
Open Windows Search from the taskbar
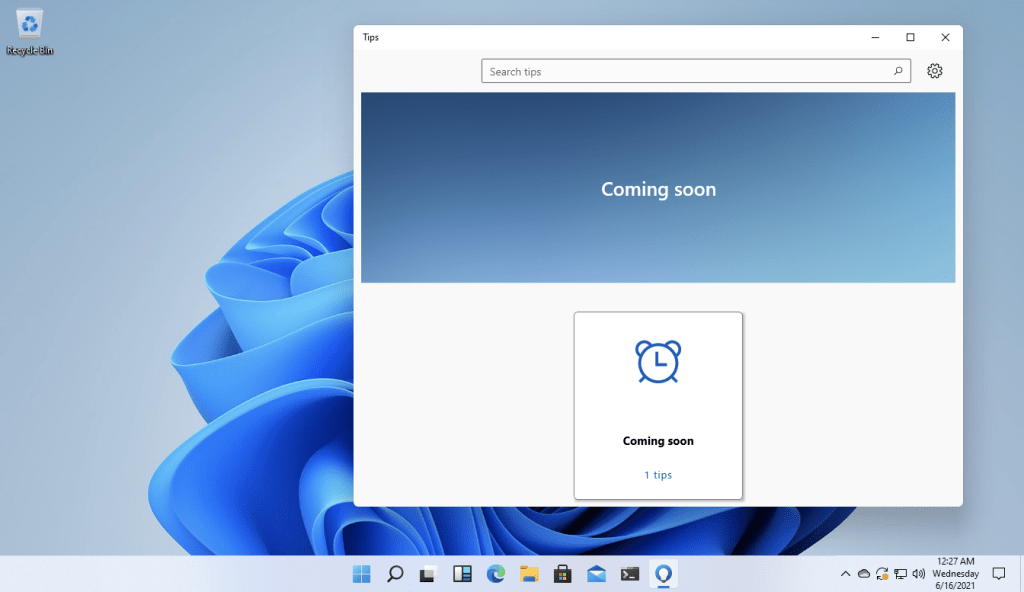point(395,573)
